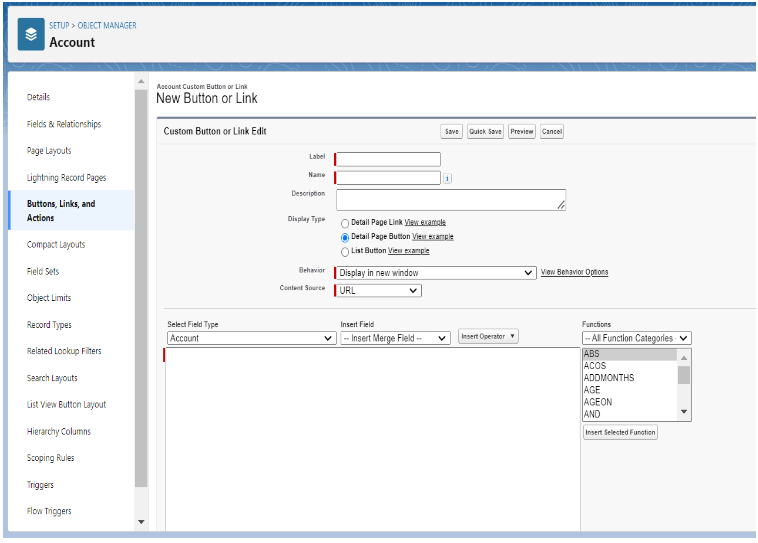Open Select Field Type Account dropdown

(251, 338)
